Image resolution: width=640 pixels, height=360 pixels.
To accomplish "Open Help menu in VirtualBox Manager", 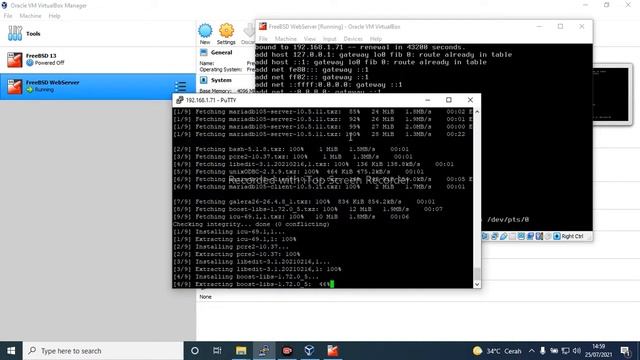I will pos(54,16).
